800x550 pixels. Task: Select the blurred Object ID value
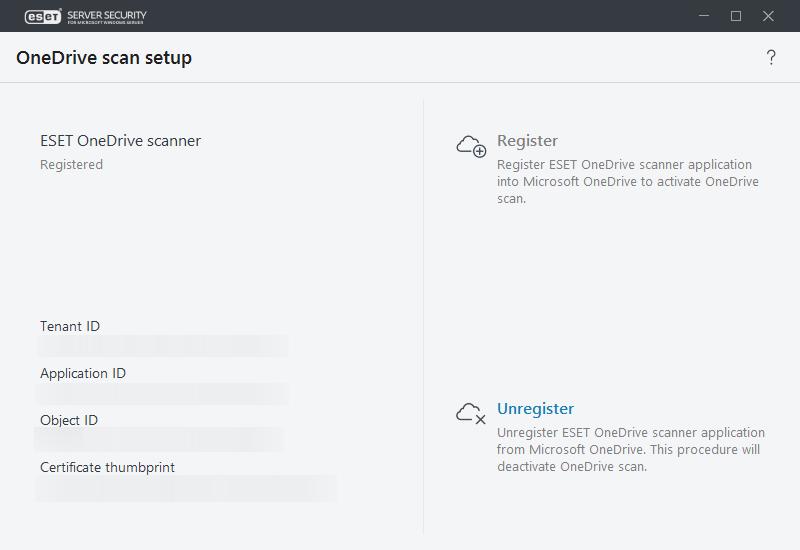click(x=160, y=440)
